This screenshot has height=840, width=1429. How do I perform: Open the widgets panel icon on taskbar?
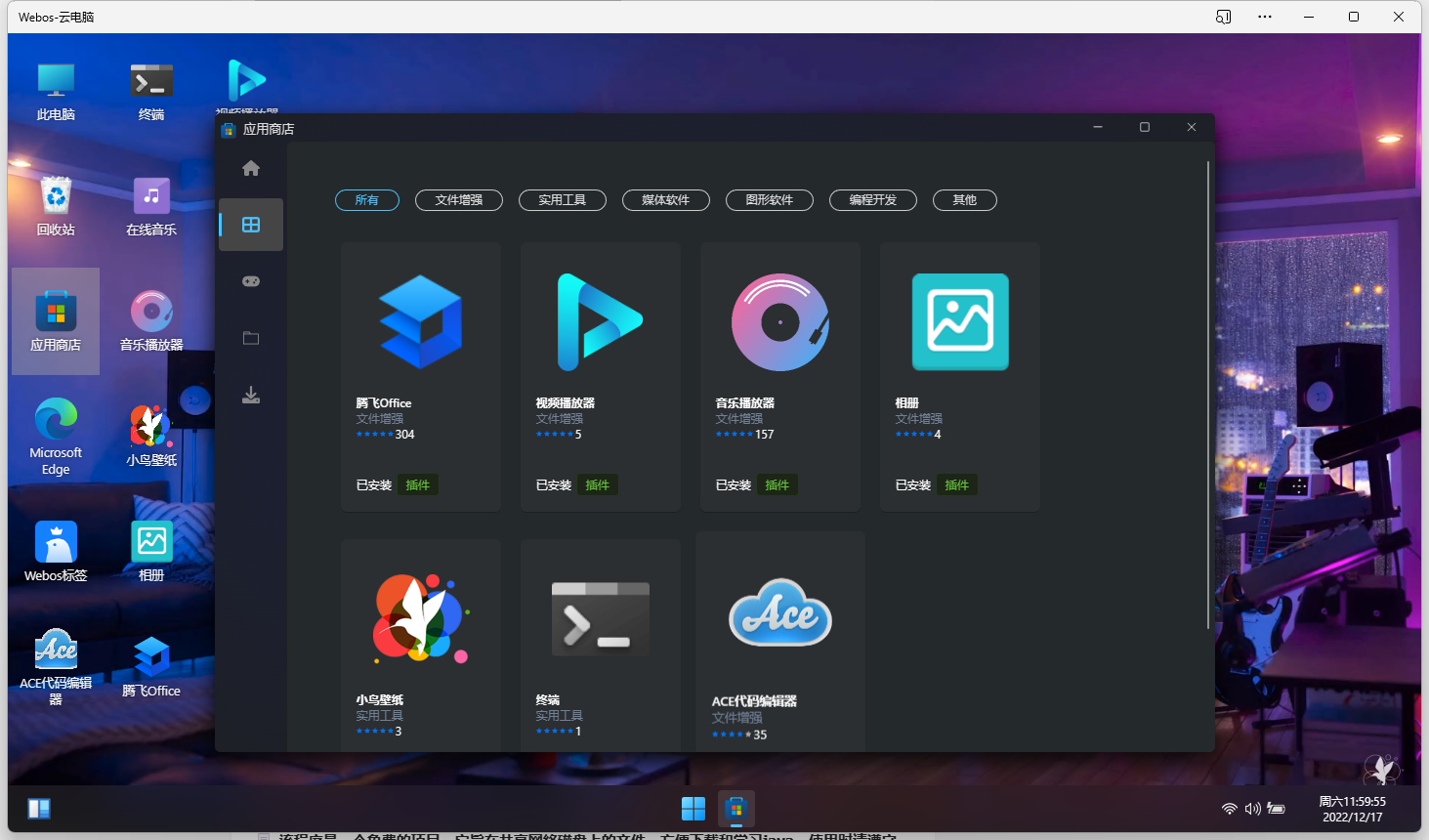[x=39, y=809]
